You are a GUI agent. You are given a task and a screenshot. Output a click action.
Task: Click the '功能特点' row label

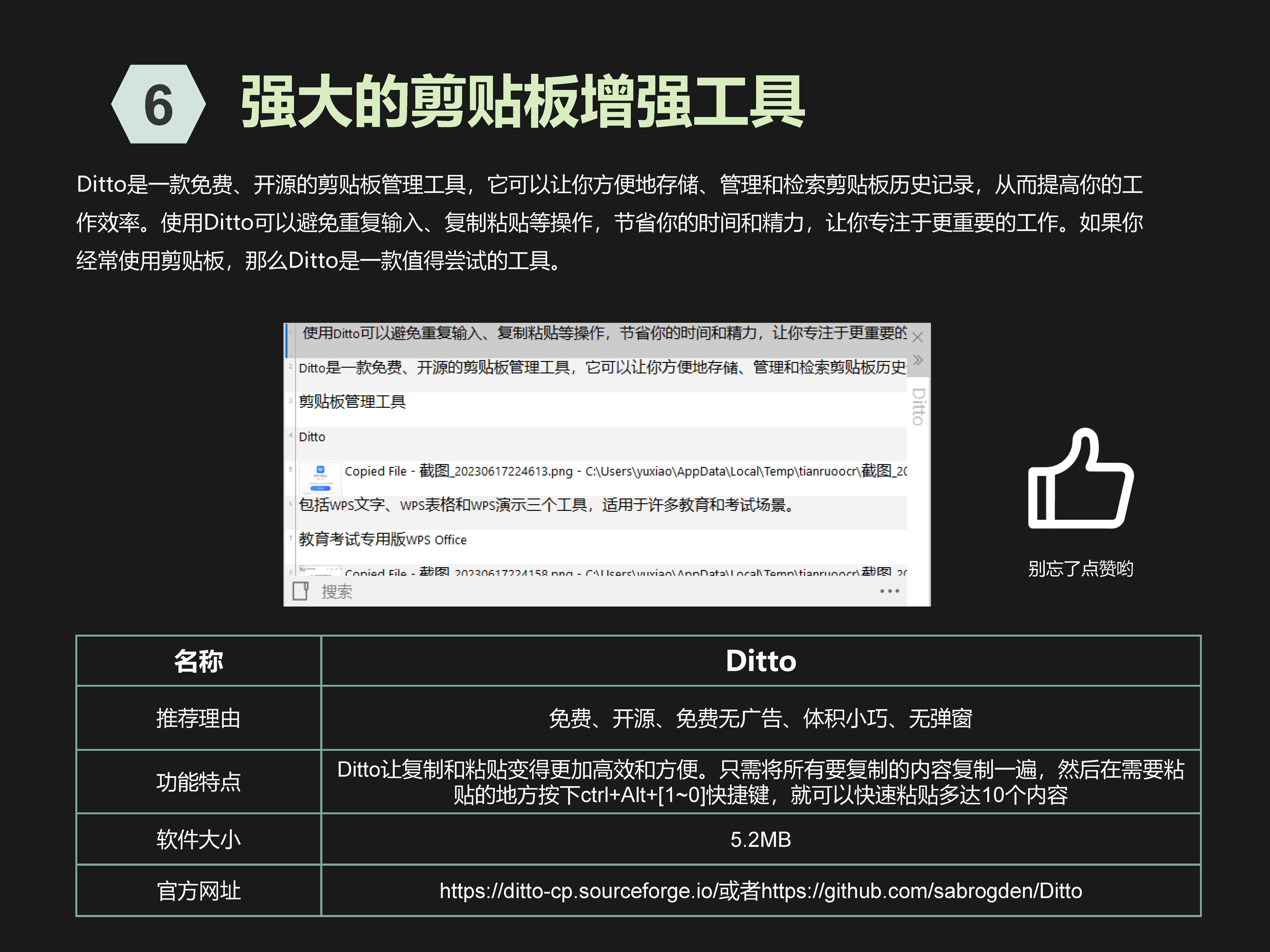[199, 781]
